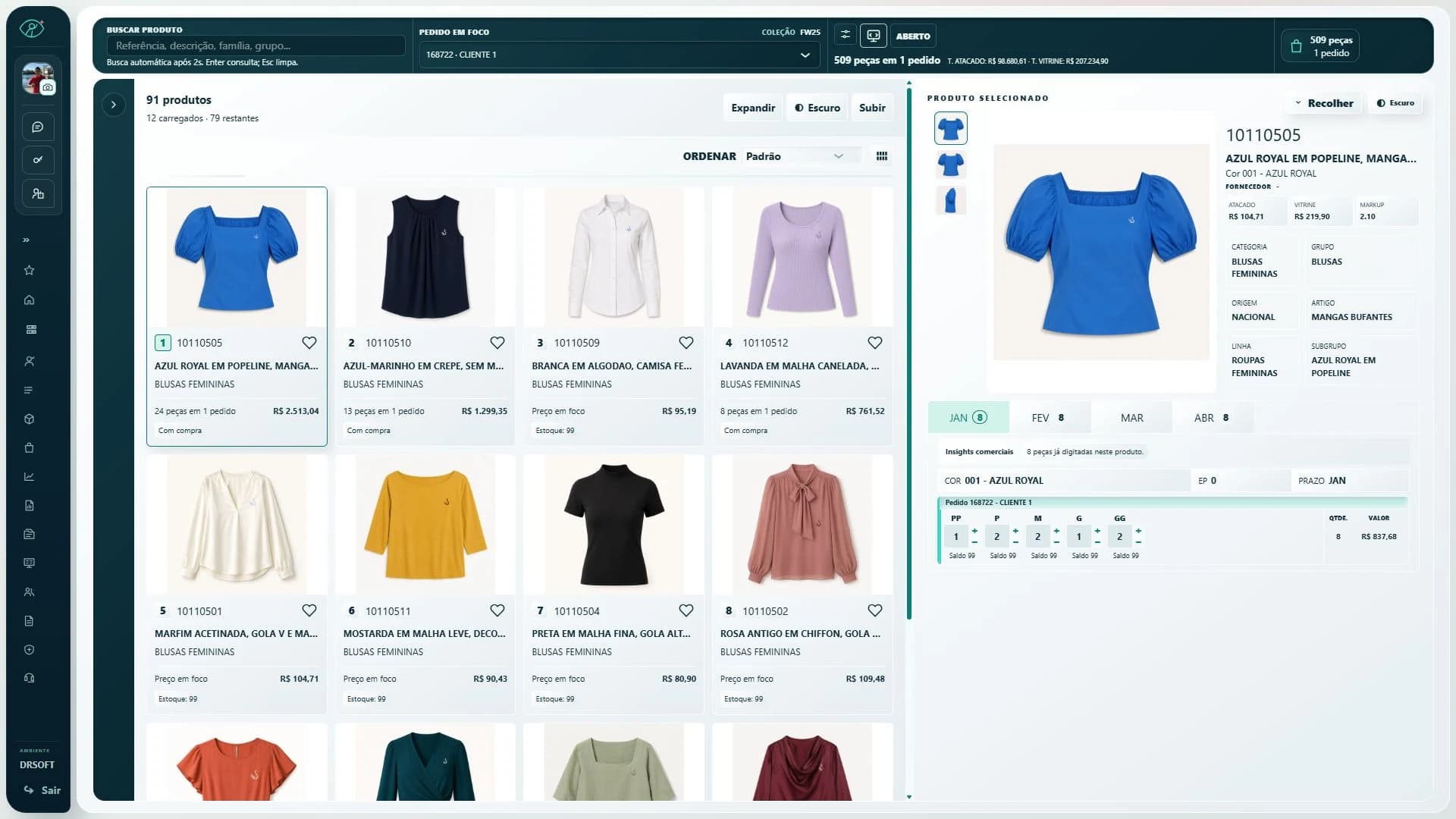Click the COR 001 - AZUL ROYAL field
Image resolution: width=1456 pixels, height=819 pixels.
[x=1064, y=481]
